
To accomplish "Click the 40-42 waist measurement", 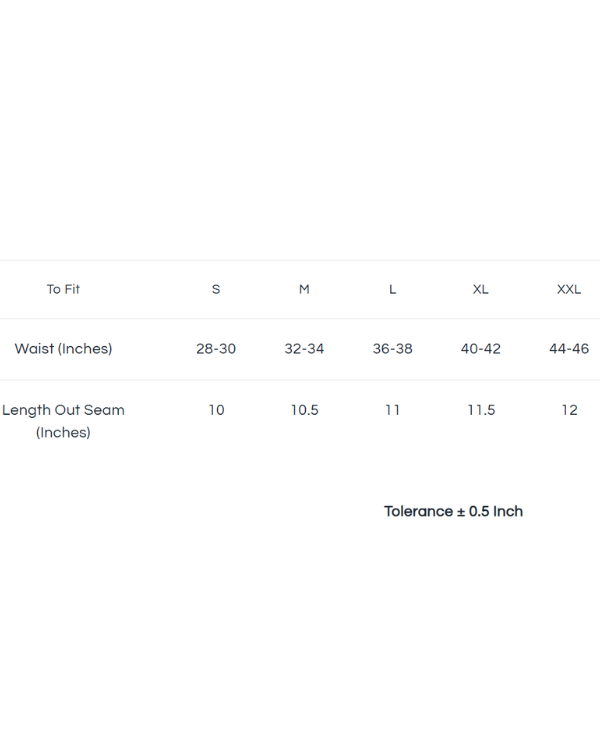I will (481, 349).
